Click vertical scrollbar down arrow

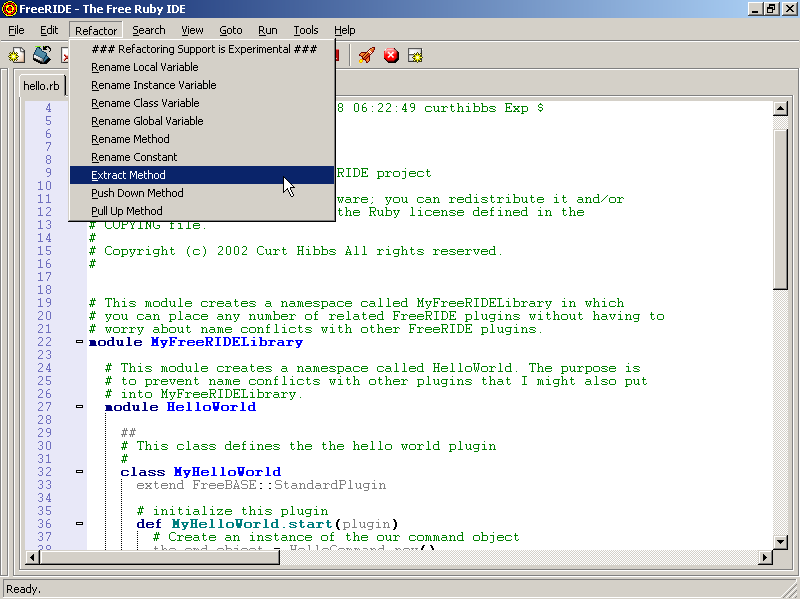(x=780, y=542)
